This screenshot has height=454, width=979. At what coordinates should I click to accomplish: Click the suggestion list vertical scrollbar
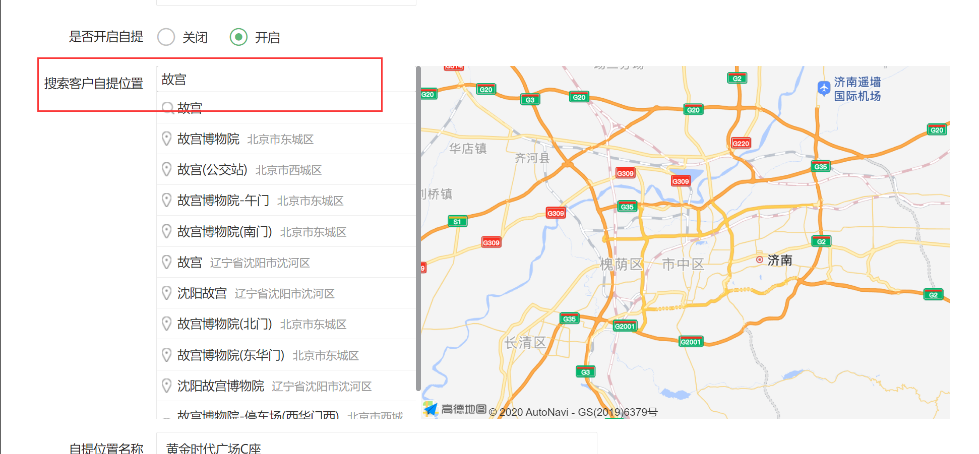point(418,229)
